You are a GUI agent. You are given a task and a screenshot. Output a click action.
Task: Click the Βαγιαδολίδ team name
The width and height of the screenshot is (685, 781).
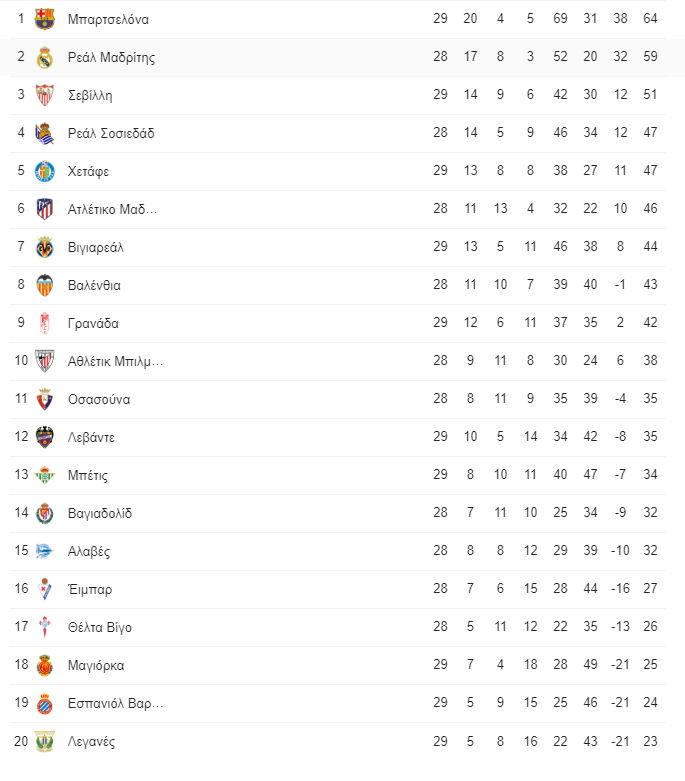point(100,514)
